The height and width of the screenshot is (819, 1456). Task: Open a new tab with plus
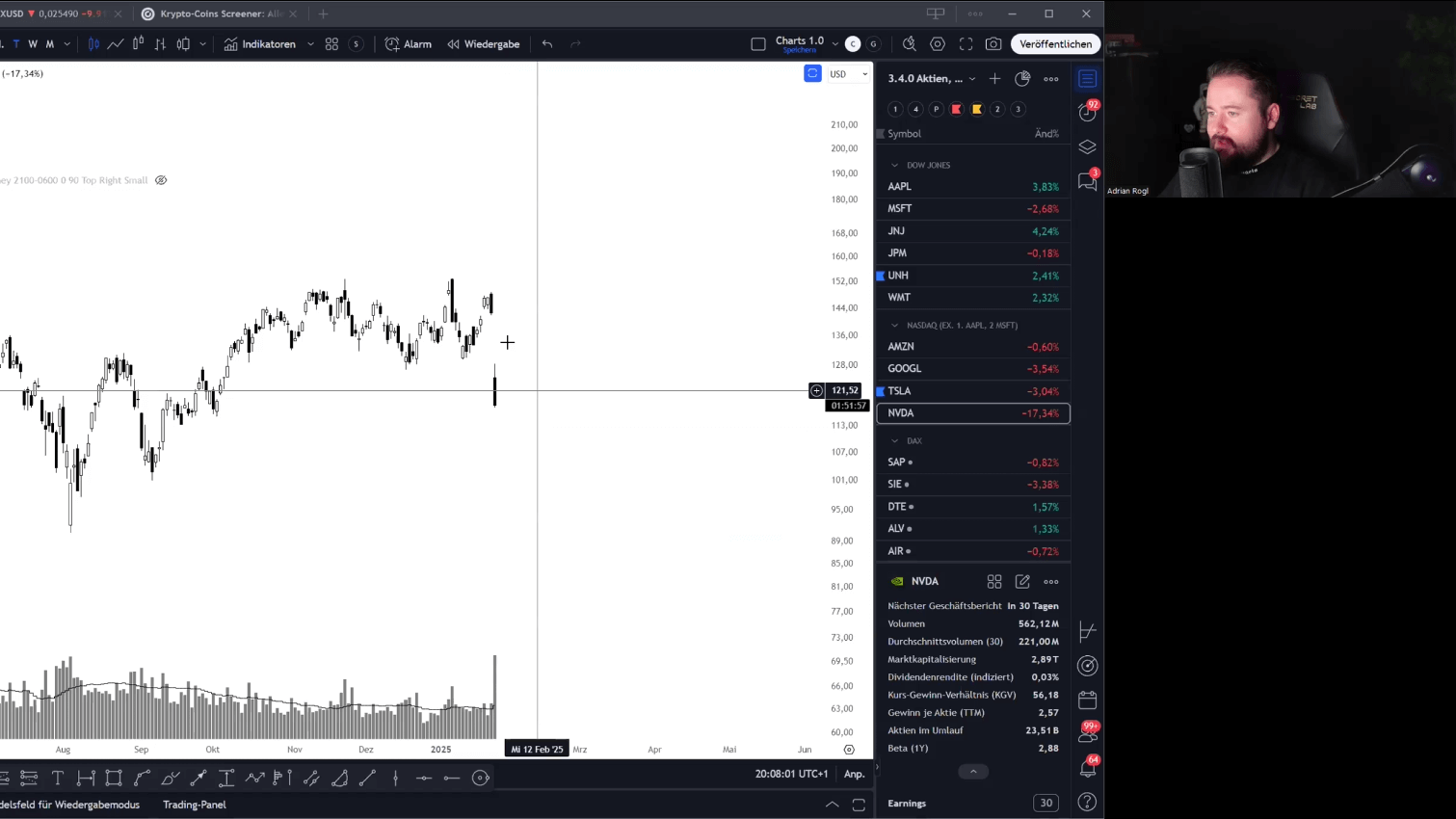click(323, 14)
